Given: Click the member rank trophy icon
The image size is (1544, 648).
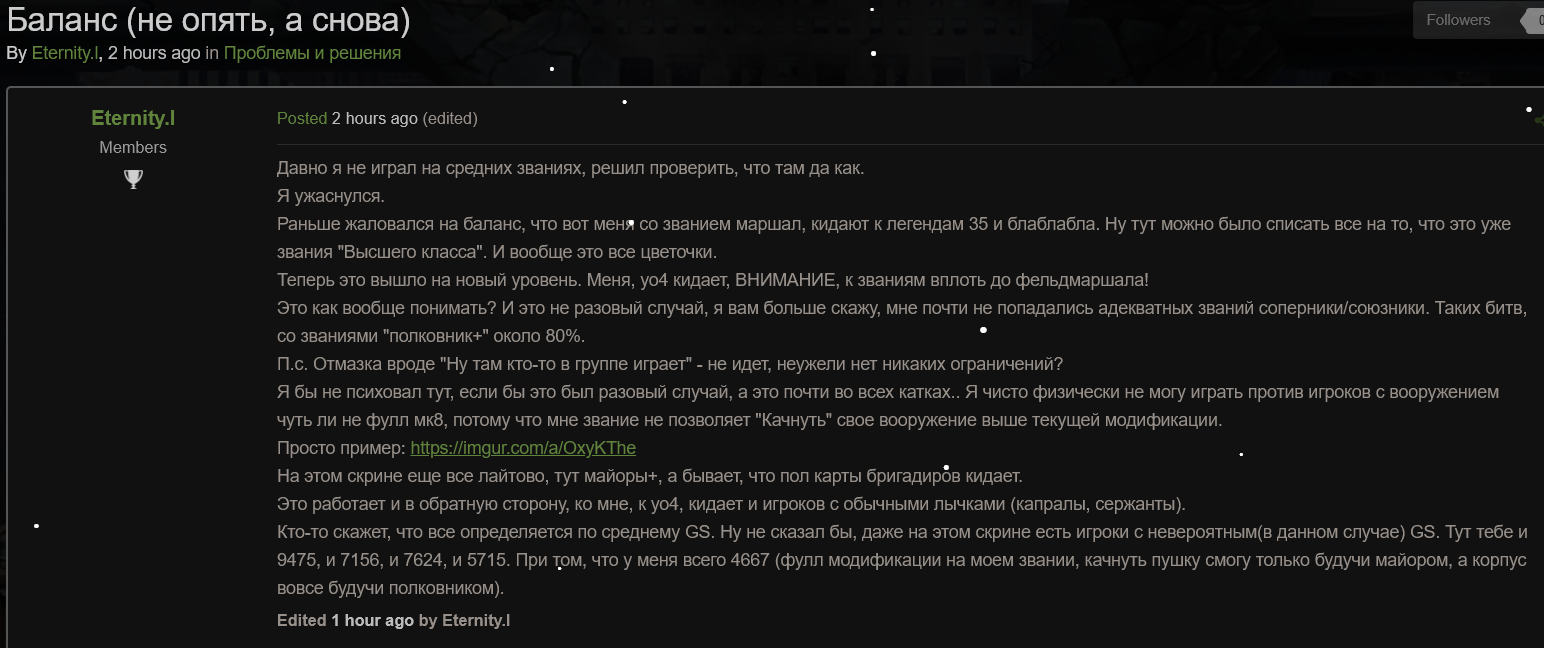Looking at the screenshot, I should 133,179.
